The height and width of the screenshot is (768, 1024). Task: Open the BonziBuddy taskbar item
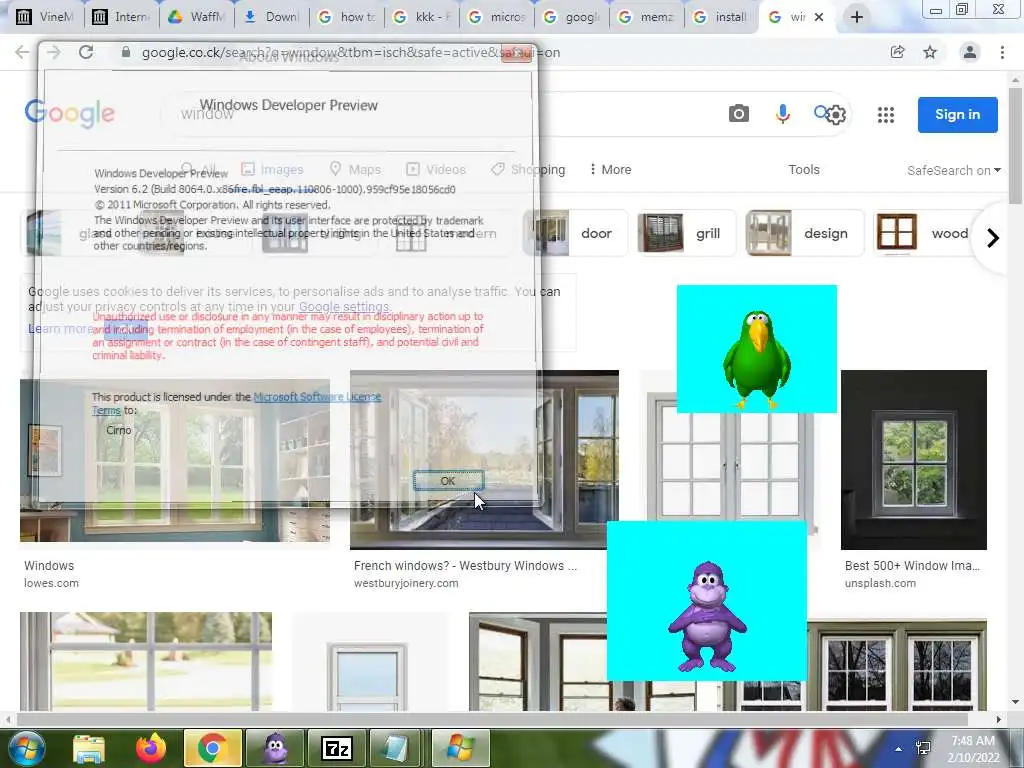275,748
